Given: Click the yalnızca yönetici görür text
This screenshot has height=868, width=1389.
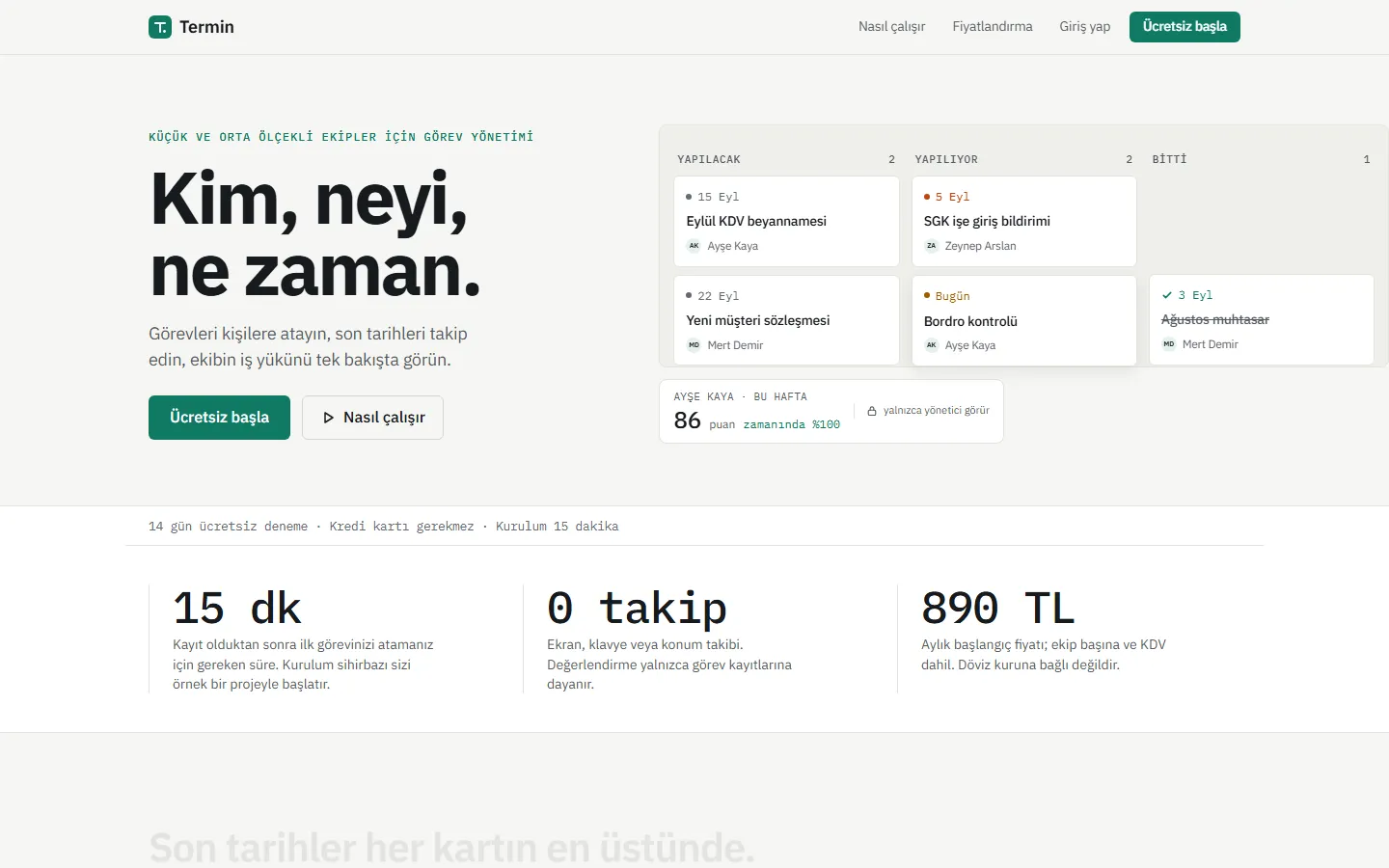Looking at the screenshot, I should [937, 411].
